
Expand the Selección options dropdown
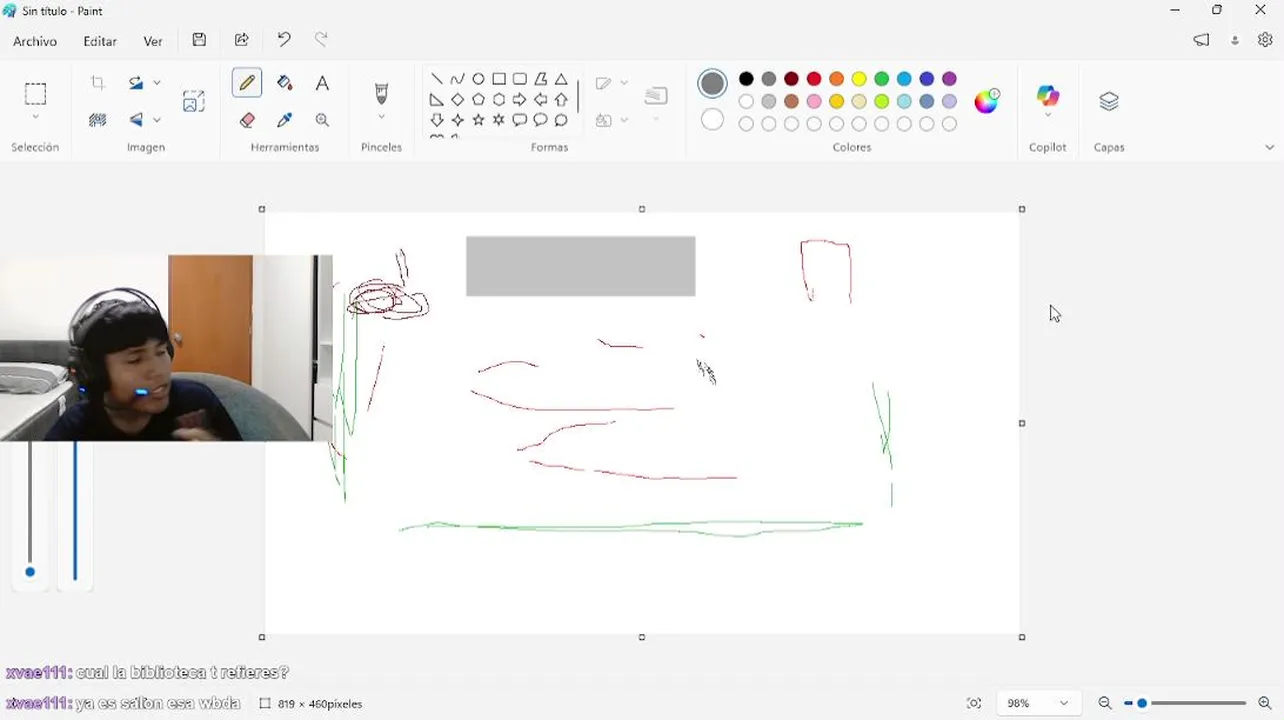pyautogui.click(x=35, y=118)
